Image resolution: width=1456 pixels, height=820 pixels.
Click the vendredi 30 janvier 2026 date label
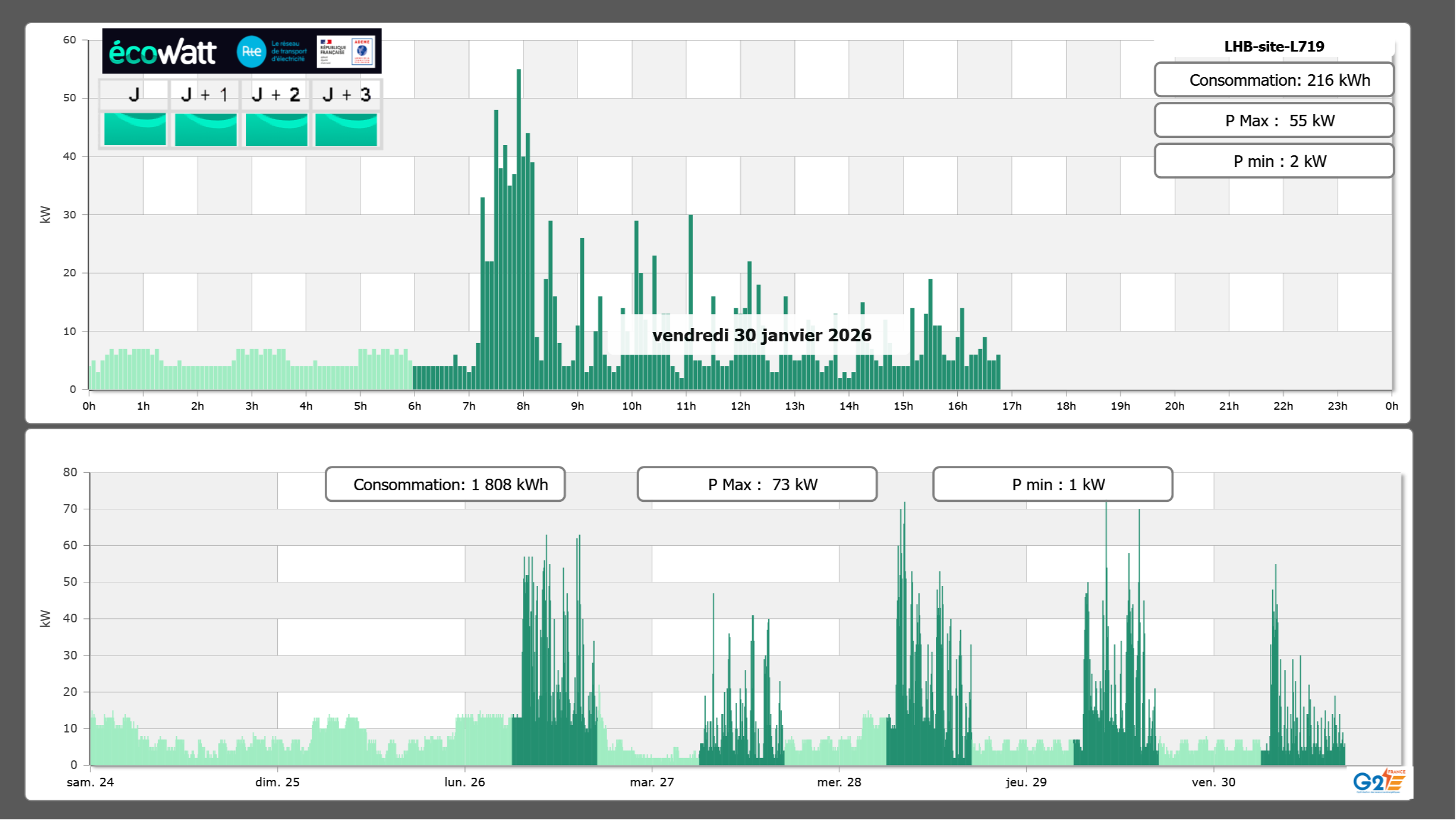click(761, 335)
